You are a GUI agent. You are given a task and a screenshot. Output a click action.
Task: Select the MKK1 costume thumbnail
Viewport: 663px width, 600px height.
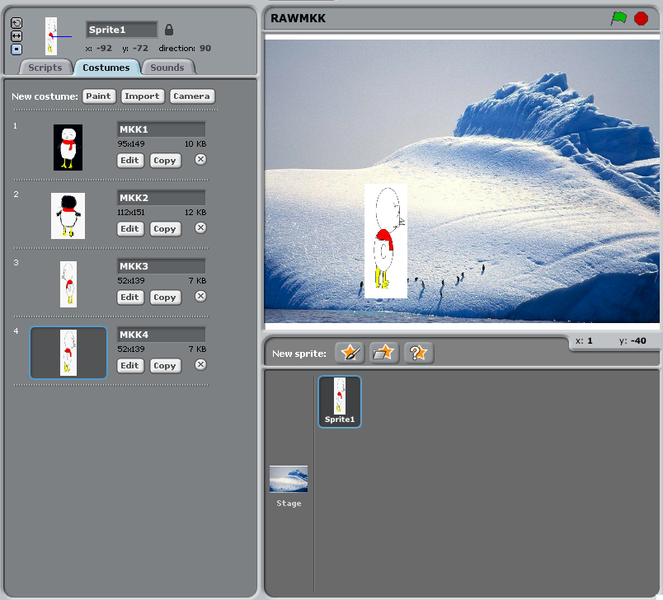coord(68,148)
